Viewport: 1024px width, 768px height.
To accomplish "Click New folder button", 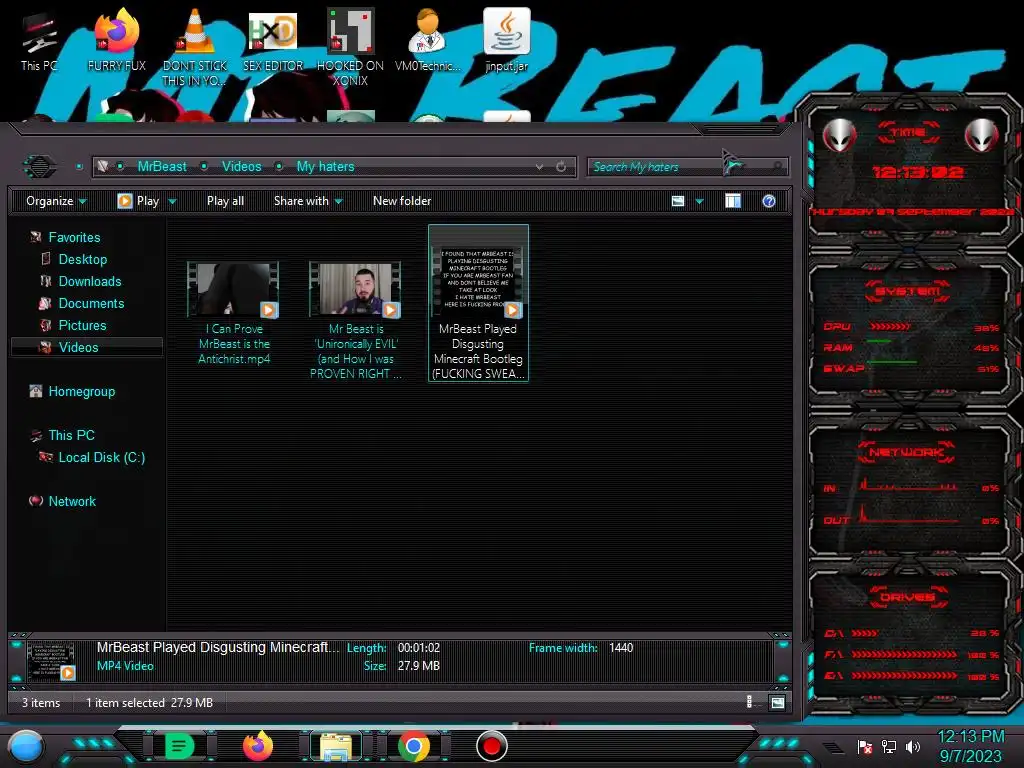I will 402,200.
